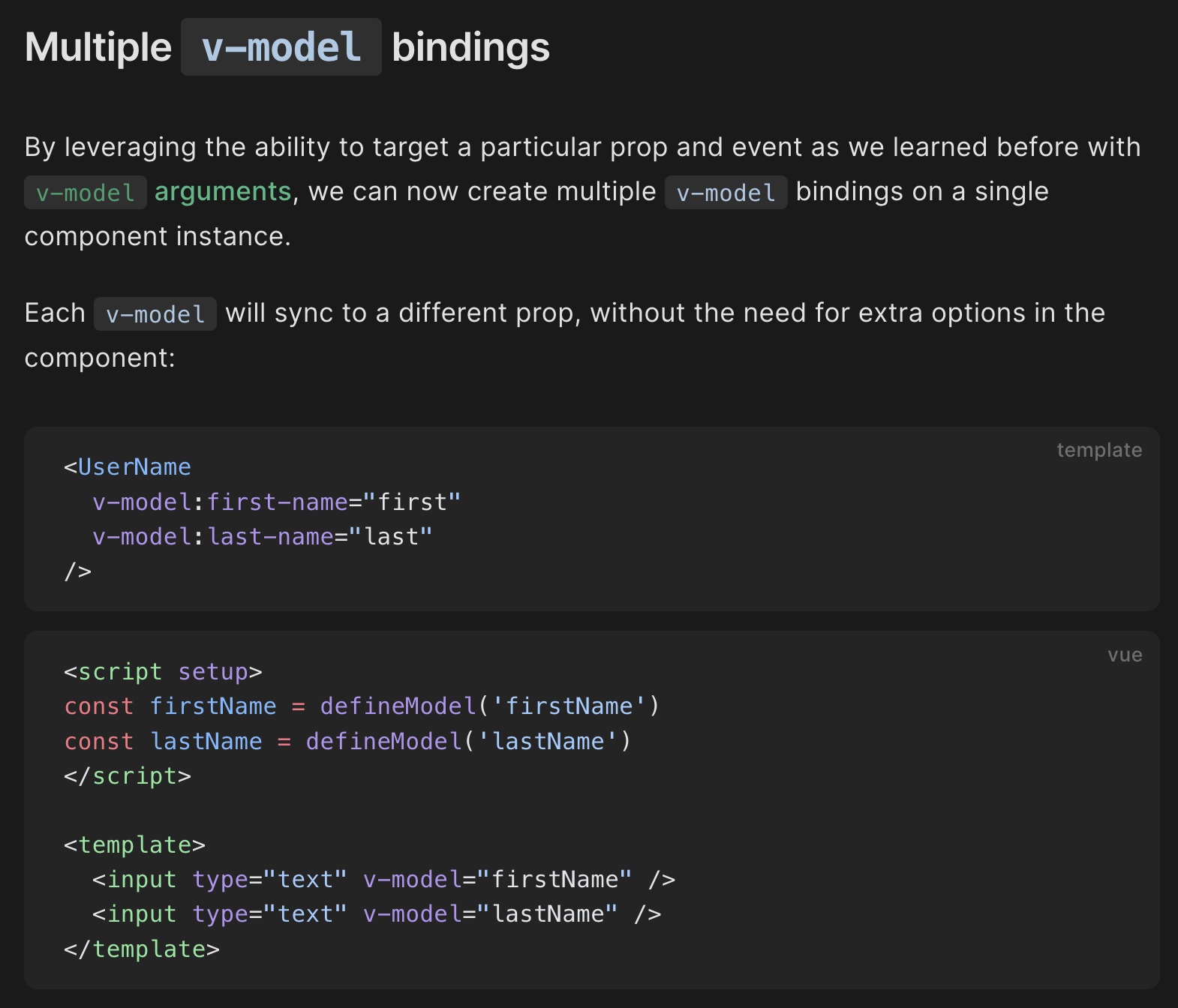Viewport: 1178px width, 1008px height.
Task: Click the const lastName defineModel line
Action: (347, 741)
